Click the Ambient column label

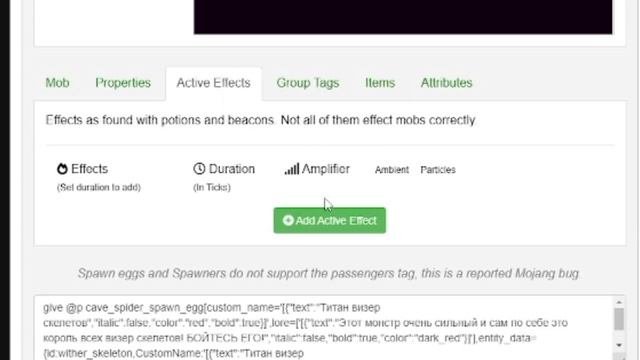(392, 170)
